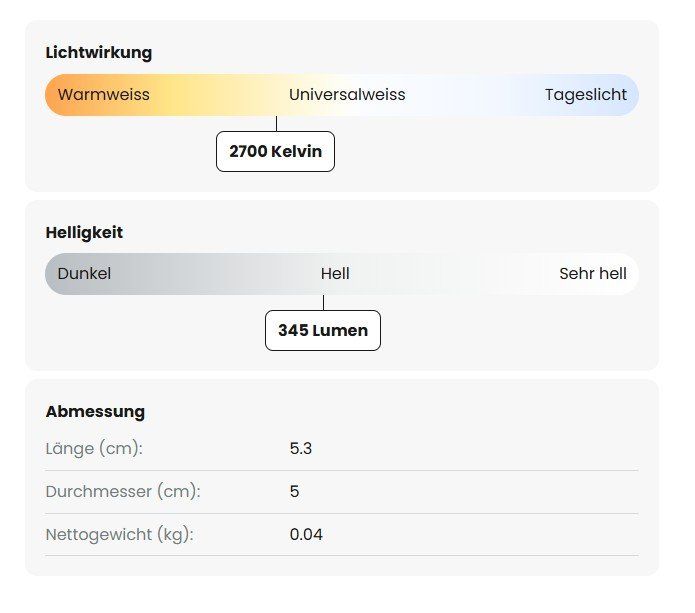Click the tick line above 2700 Kelvin
The image size is (695, 613).
pos(276,123)
